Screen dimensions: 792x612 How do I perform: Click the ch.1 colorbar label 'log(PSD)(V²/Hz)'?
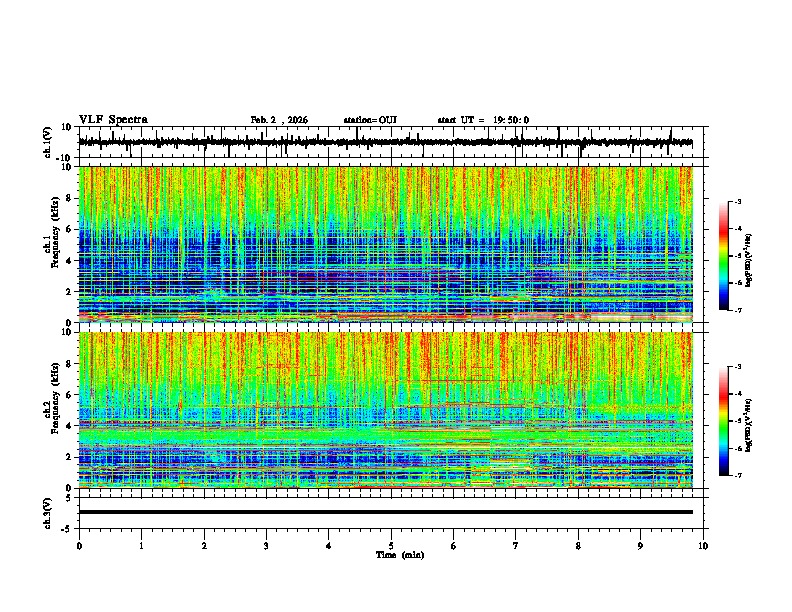(749, 261)
